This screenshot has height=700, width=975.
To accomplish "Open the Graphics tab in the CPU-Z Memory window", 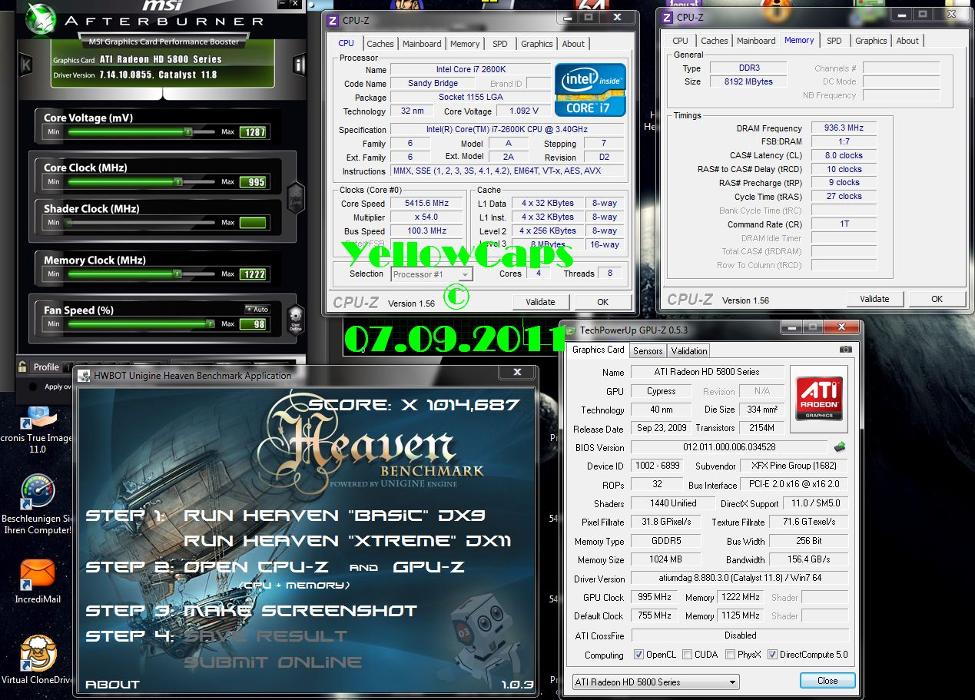I will coord(871,40).
